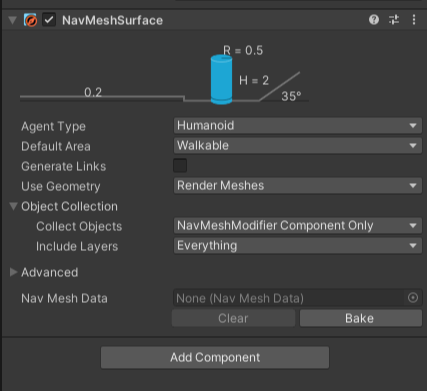Open the Collect Objects dropdown
The height and width of the screenshot is (391, 427).
298,226
